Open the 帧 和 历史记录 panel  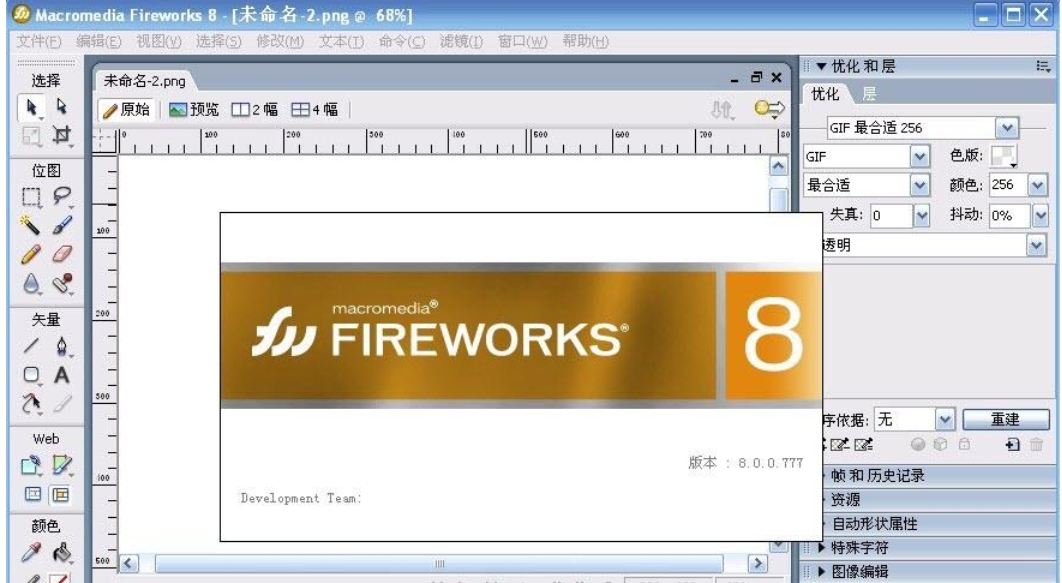point(878,475)
